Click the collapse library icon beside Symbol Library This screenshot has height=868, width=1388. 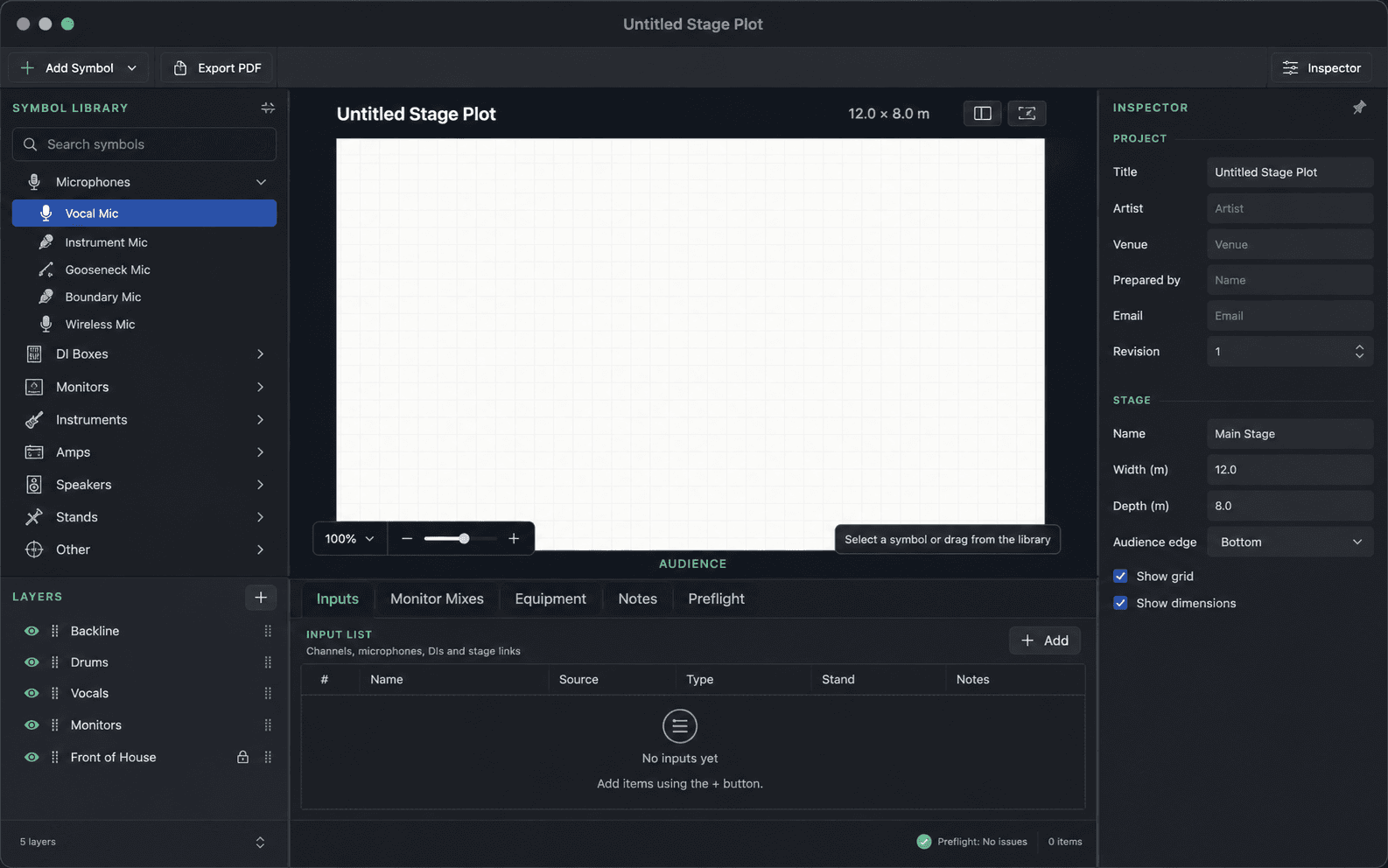tap(268, 108)
